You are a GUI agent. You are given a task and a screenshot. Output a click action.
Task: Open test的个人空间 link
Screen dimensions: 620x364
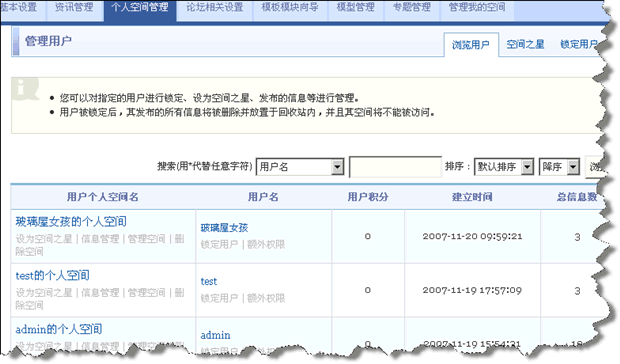click(x=52, y=275)
